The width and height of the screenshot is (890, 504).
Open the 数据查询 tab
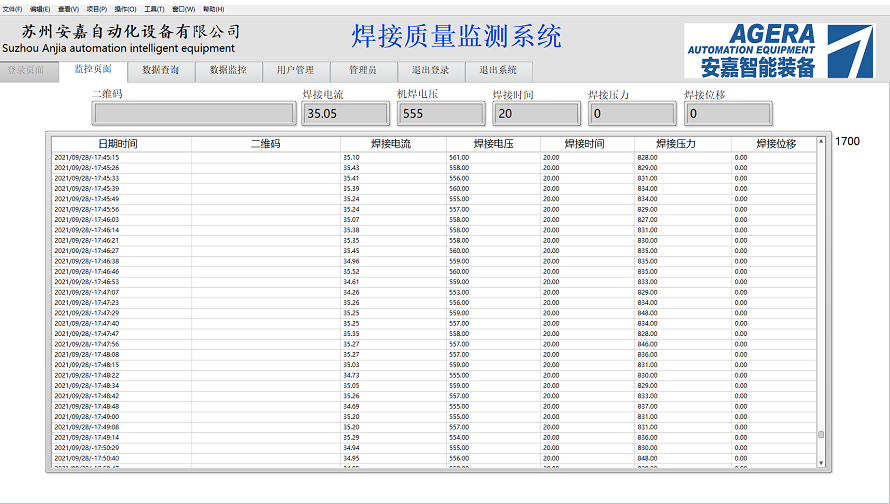point(161,71)
